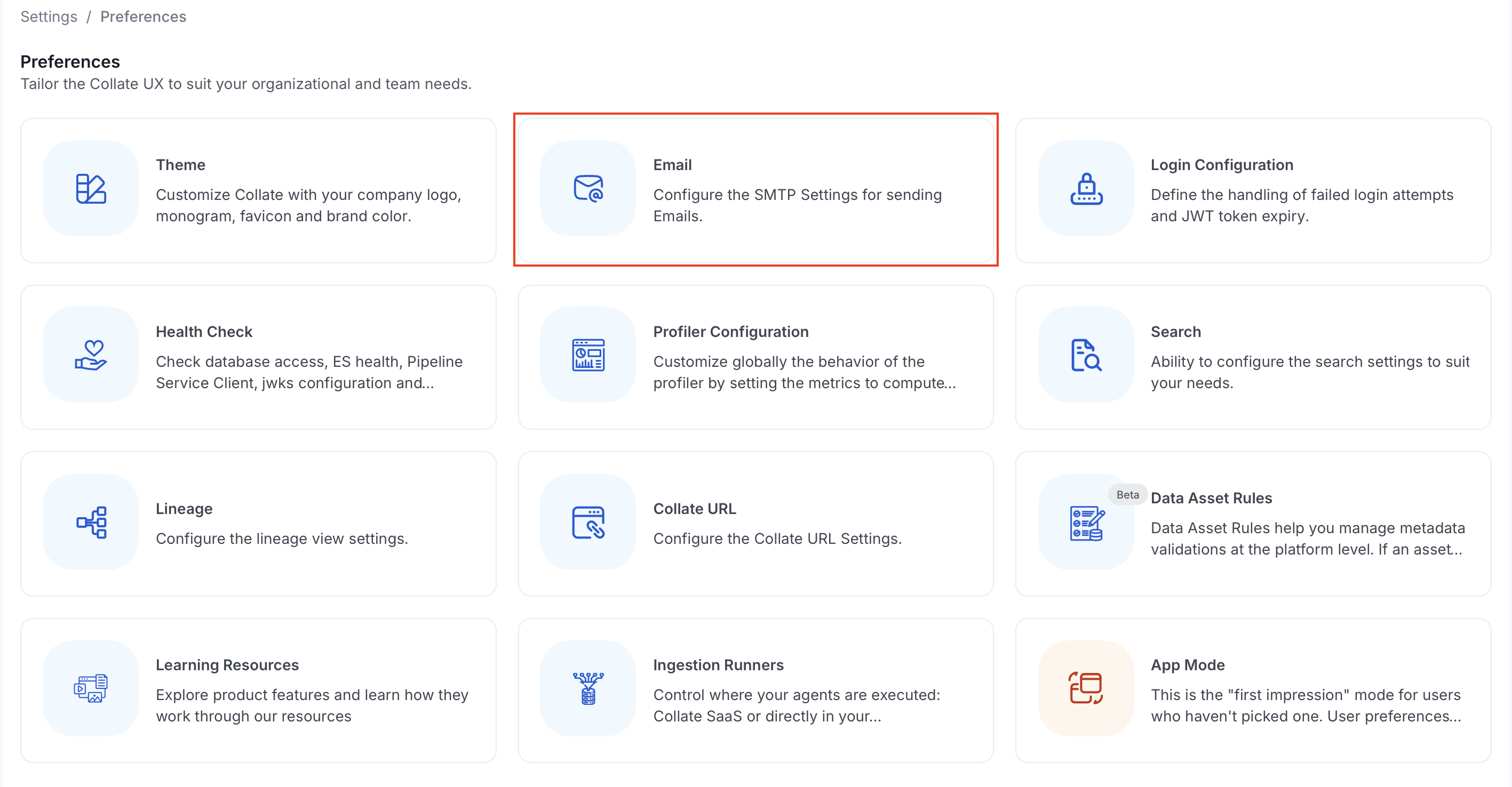Click 'Configure the SMTP Settings' description
The height and width of the screenshot is (787, 1512).
797,205
